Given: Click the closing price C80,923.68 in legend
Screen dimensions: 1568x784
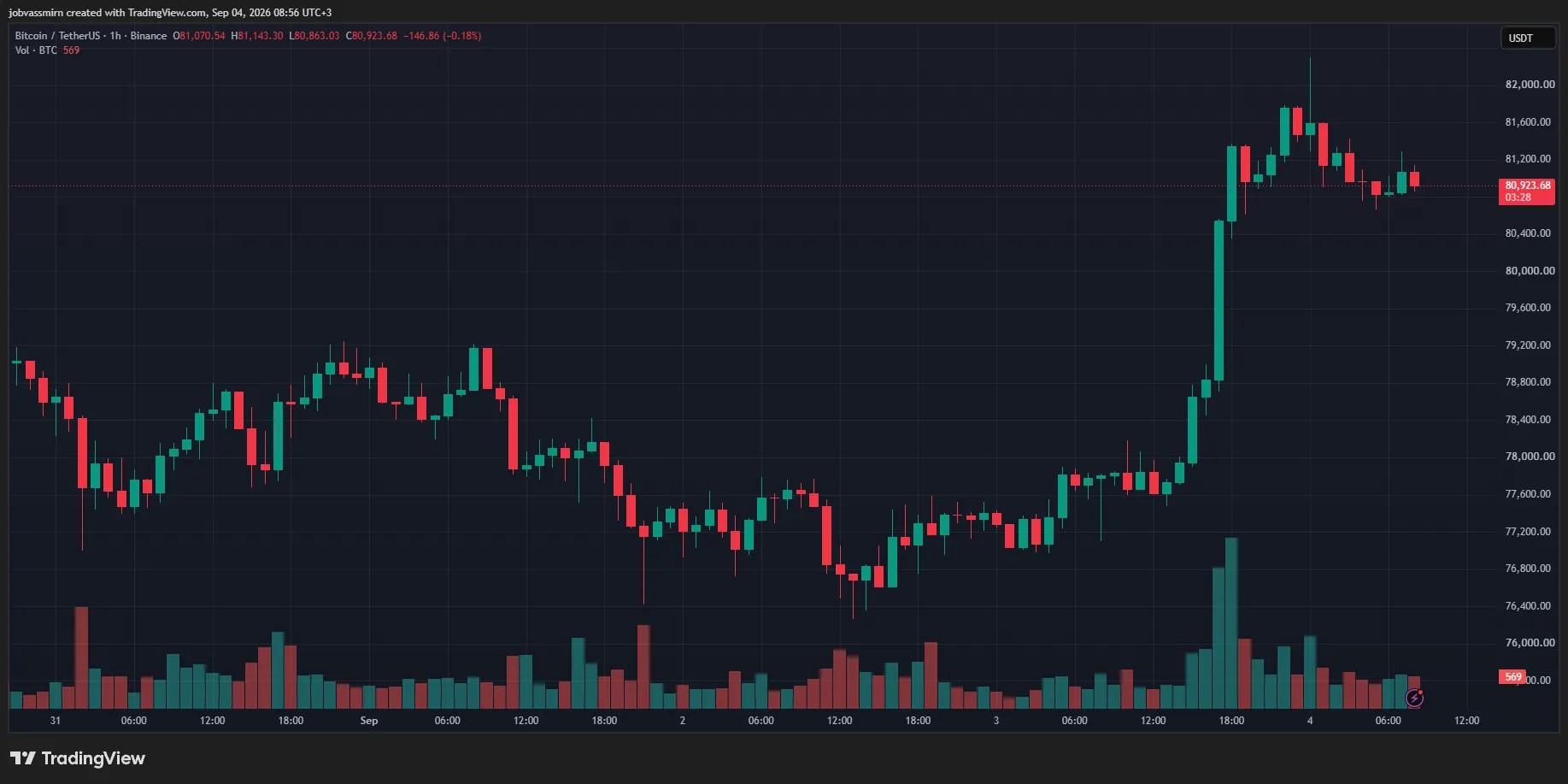Looking at the screenshot, I should point(372,36).
